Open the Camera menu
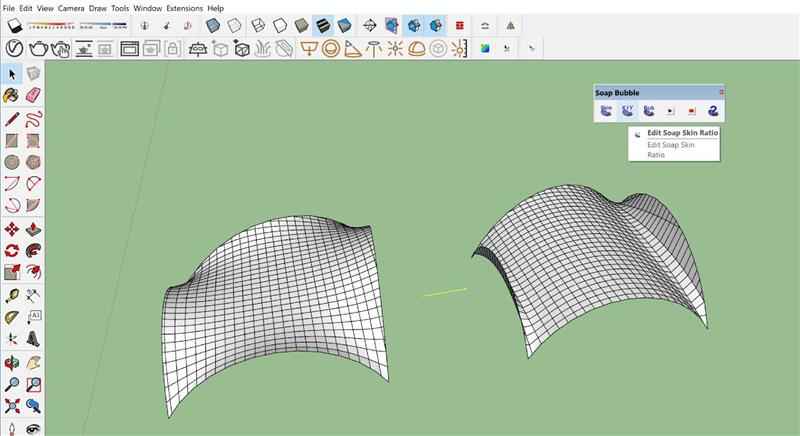This screenshot has width=800, height=436. (71, 8)
